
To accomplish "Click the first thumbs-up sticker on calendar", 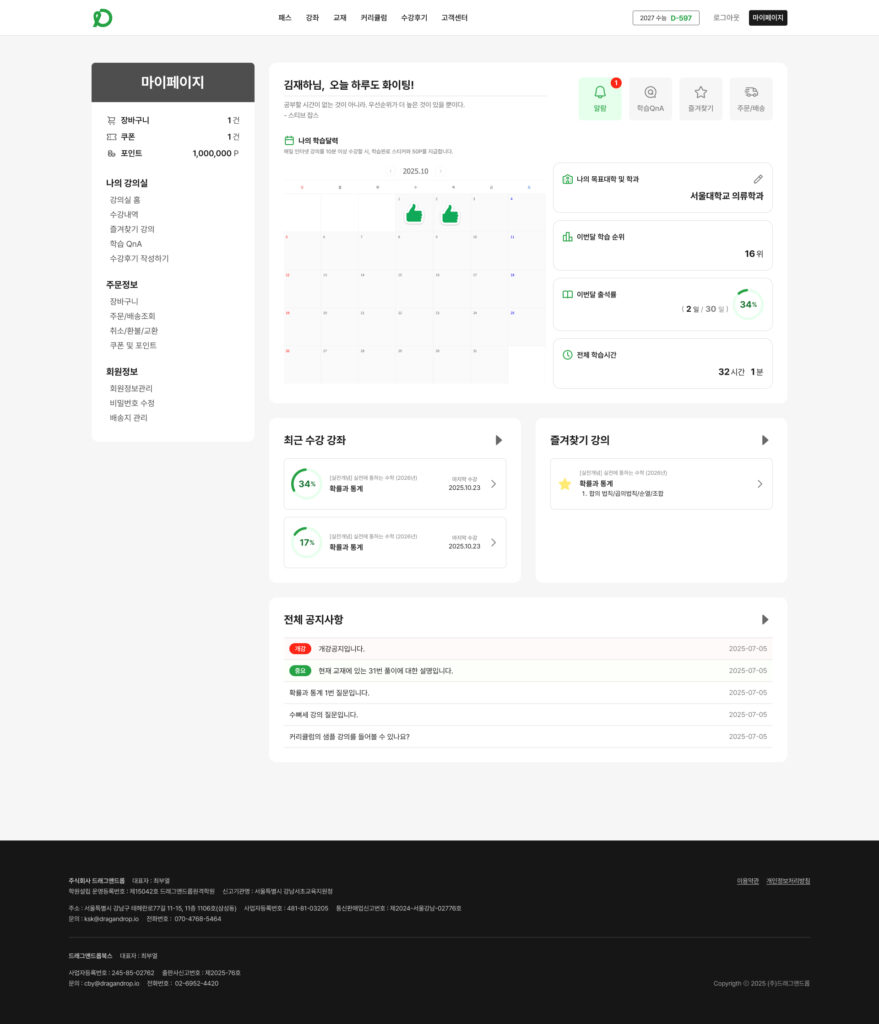I will [414, 213].
